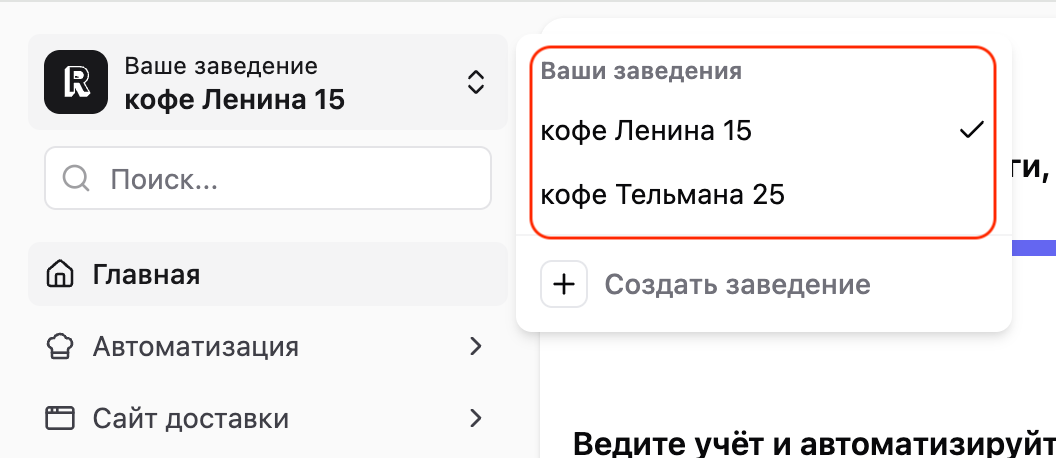The image size is (1056, 458).
Task: Click the house icon beside Главная
Action: (61, 274)
